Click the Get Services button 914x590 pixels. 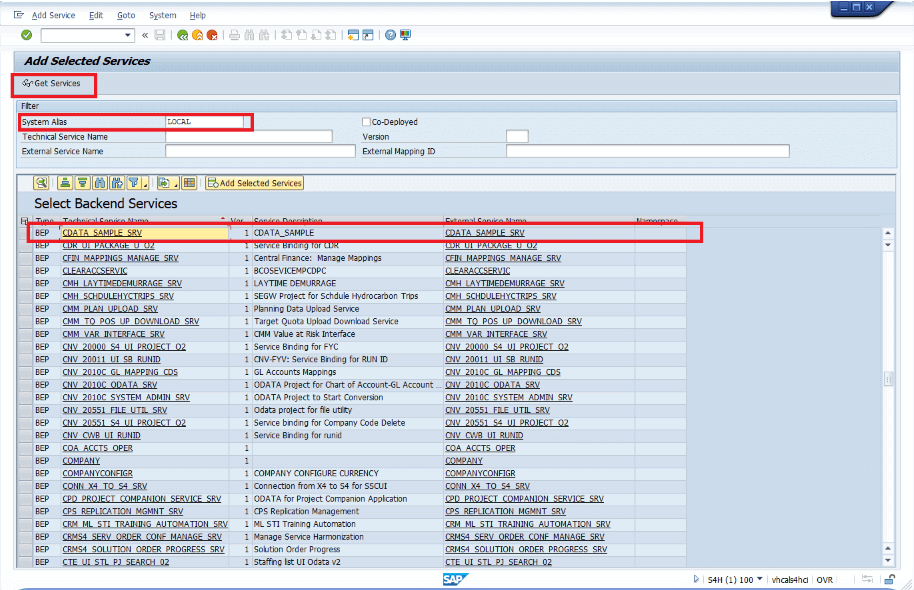click(x=51, y=83)
